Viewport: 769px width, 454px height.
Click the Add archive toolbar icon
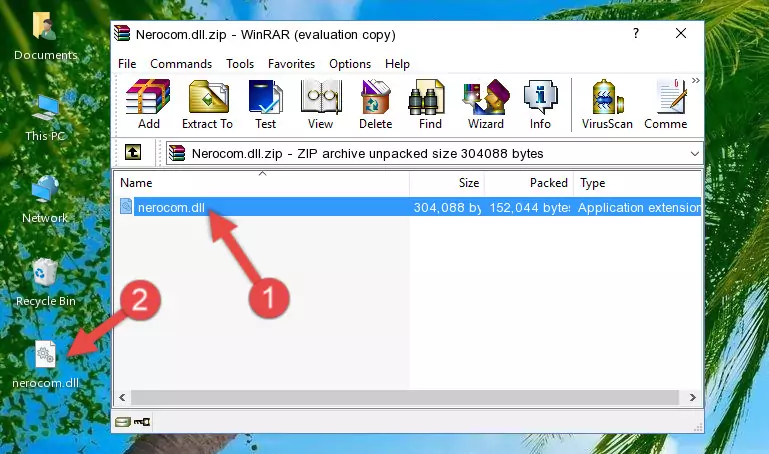click(148, 104)
